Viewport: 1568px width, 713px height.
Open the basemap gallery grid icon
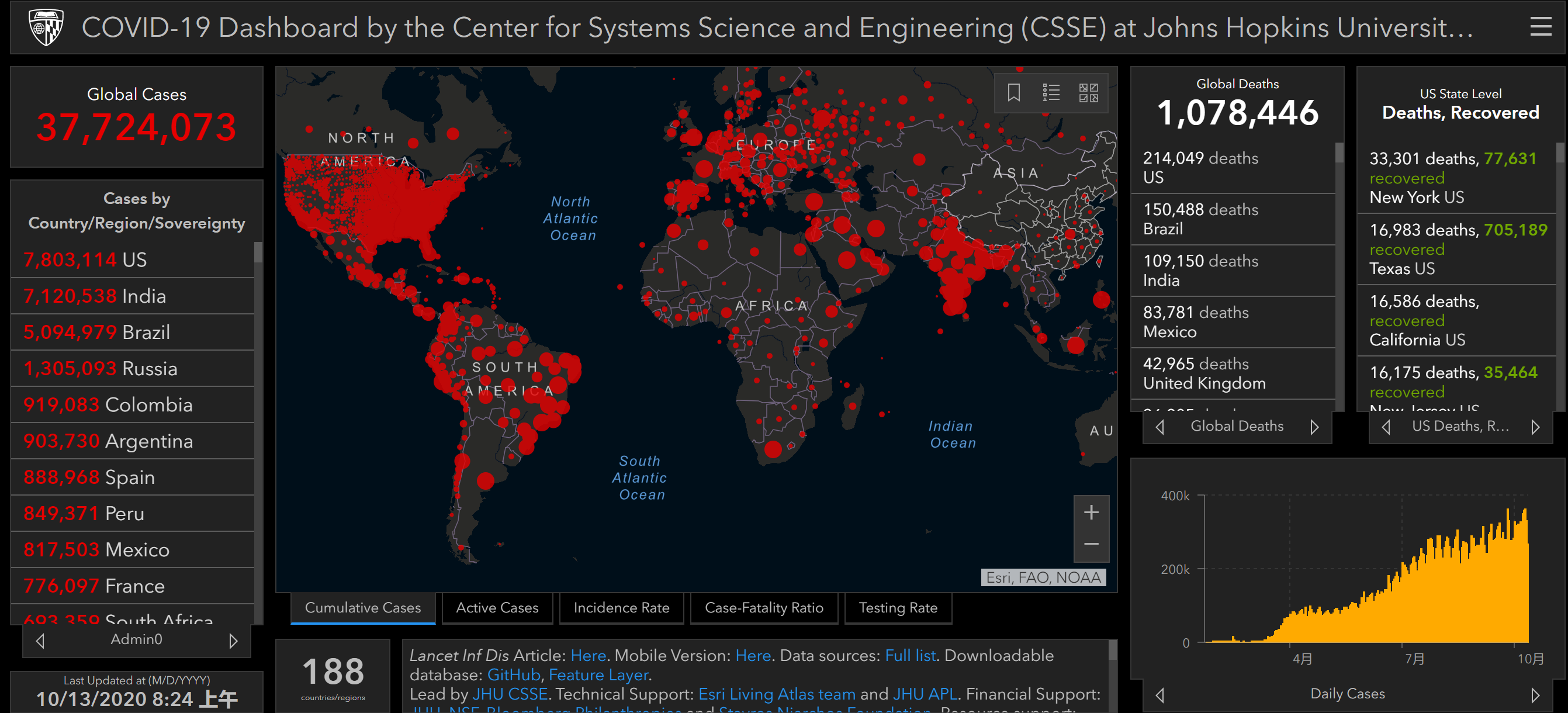(x=1088, y=92)
